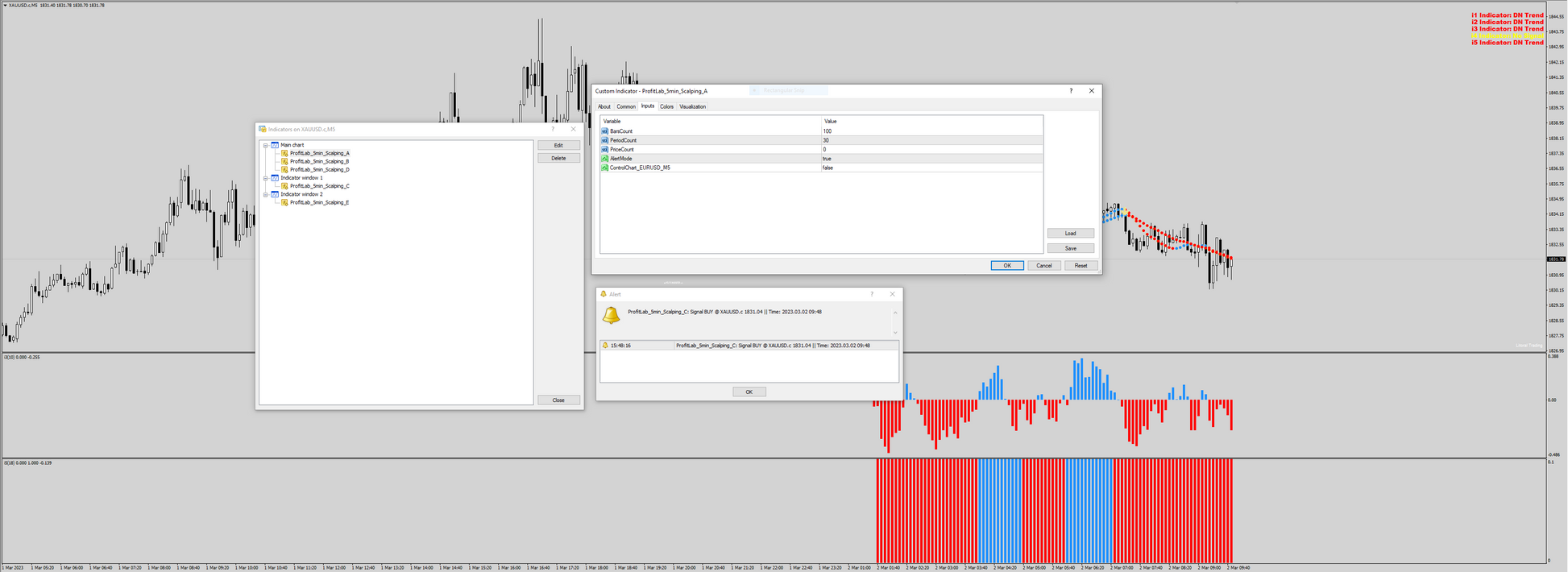The width and height of the screenshot is (1568, 572).
Task: Switch to the Colors tab
Action: (x=666, y=106)
